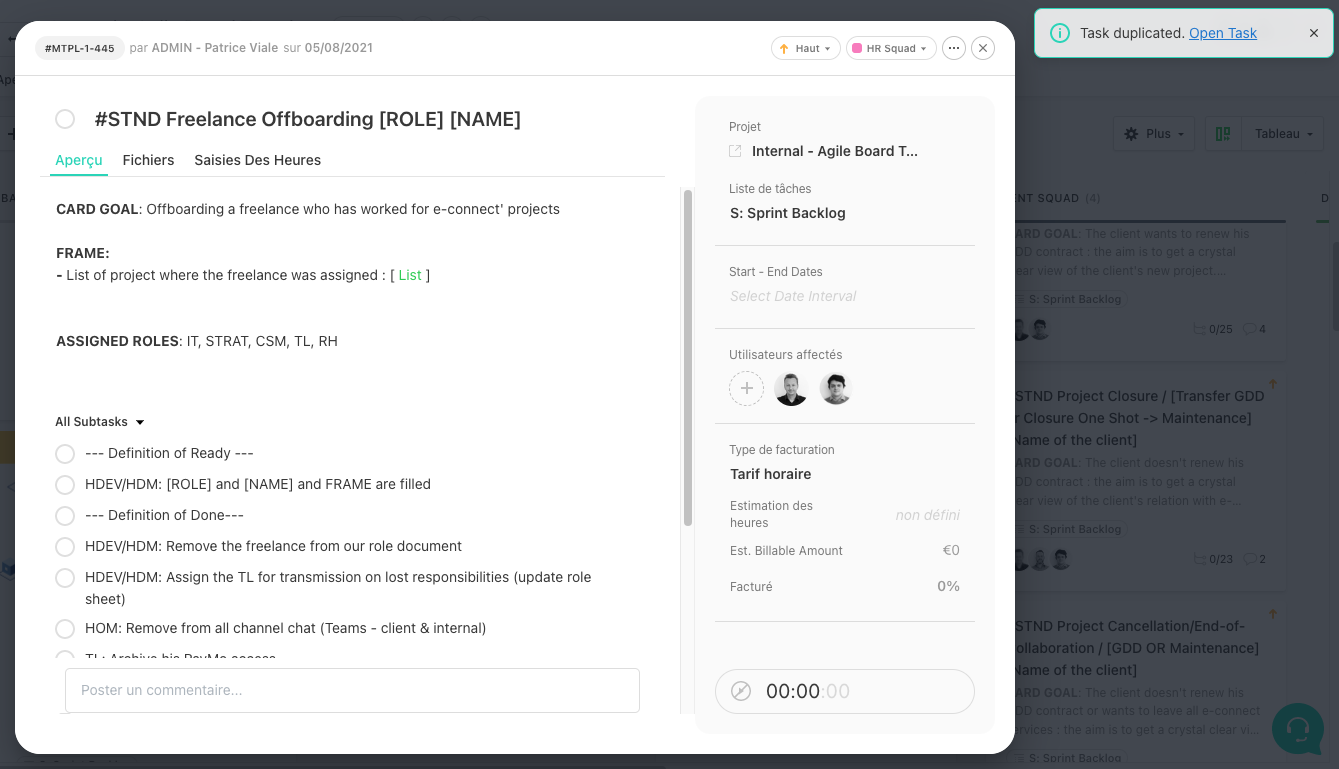Dismiss the Task duplicated notification
The image size is (1339, 769).
[x=1314, y=33]
